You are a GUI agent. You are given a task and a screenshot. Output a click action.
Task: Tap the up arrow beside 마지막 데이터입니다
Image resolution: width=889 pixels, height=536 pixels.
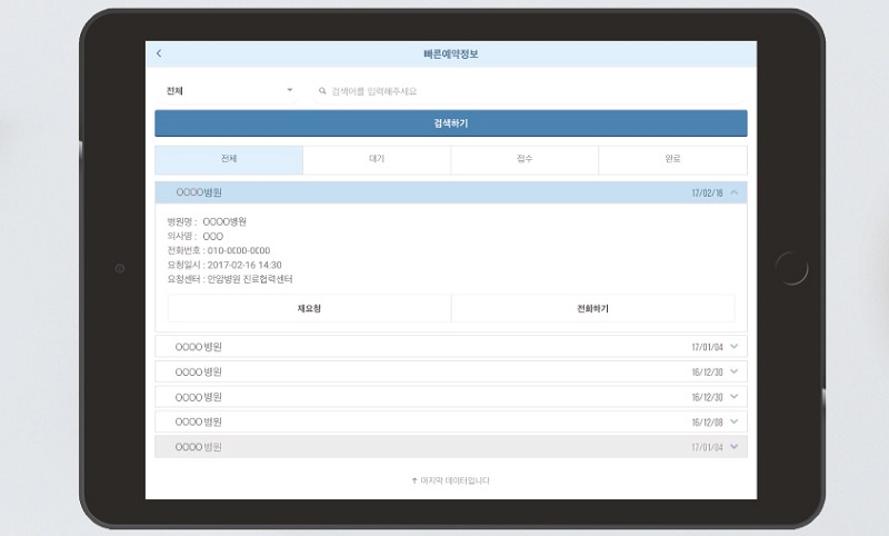tap(414, 481)
